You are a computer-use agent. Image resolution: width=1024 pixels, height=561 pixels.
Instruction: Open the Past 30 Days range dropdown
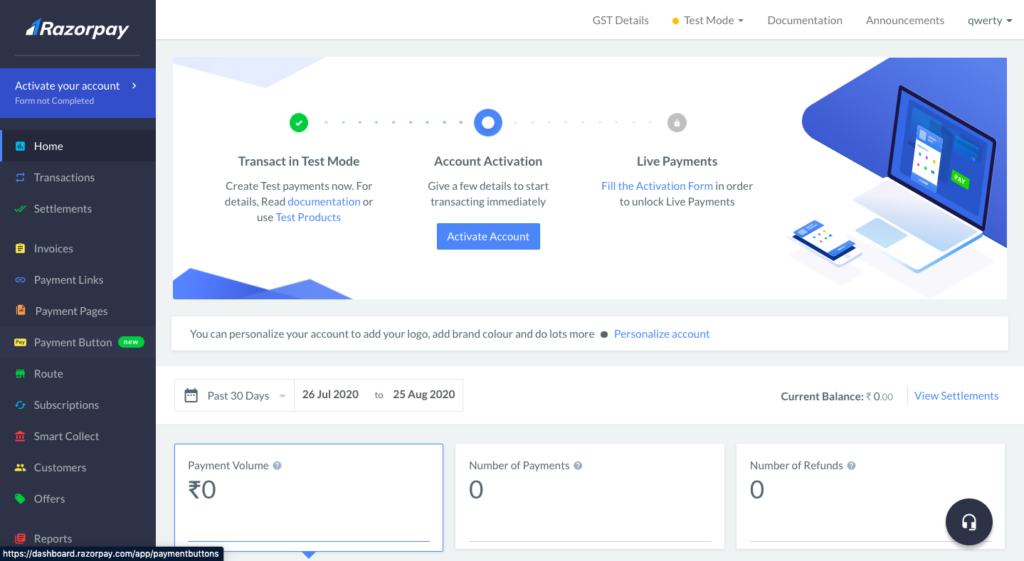(234, 395)
